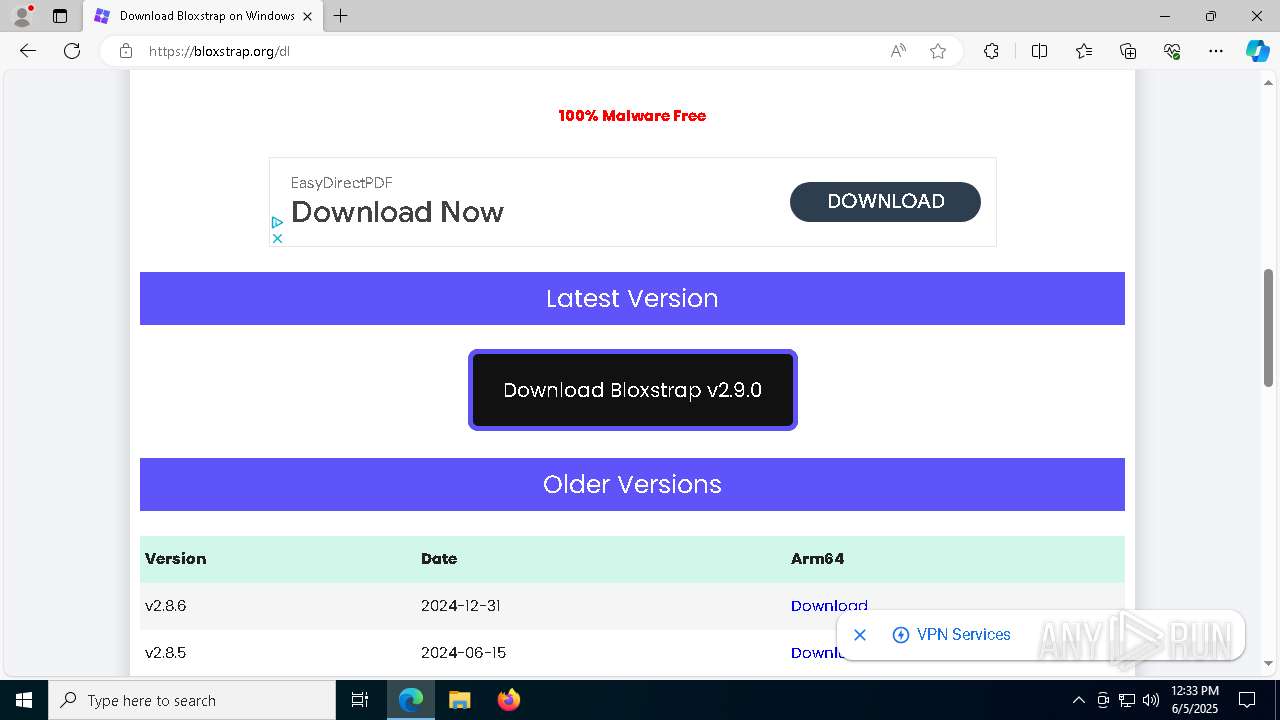Activate Read Aloud icon
The width and height of the screenshot is (1280, 720).
pyautogui.click(x=898, y=51)
